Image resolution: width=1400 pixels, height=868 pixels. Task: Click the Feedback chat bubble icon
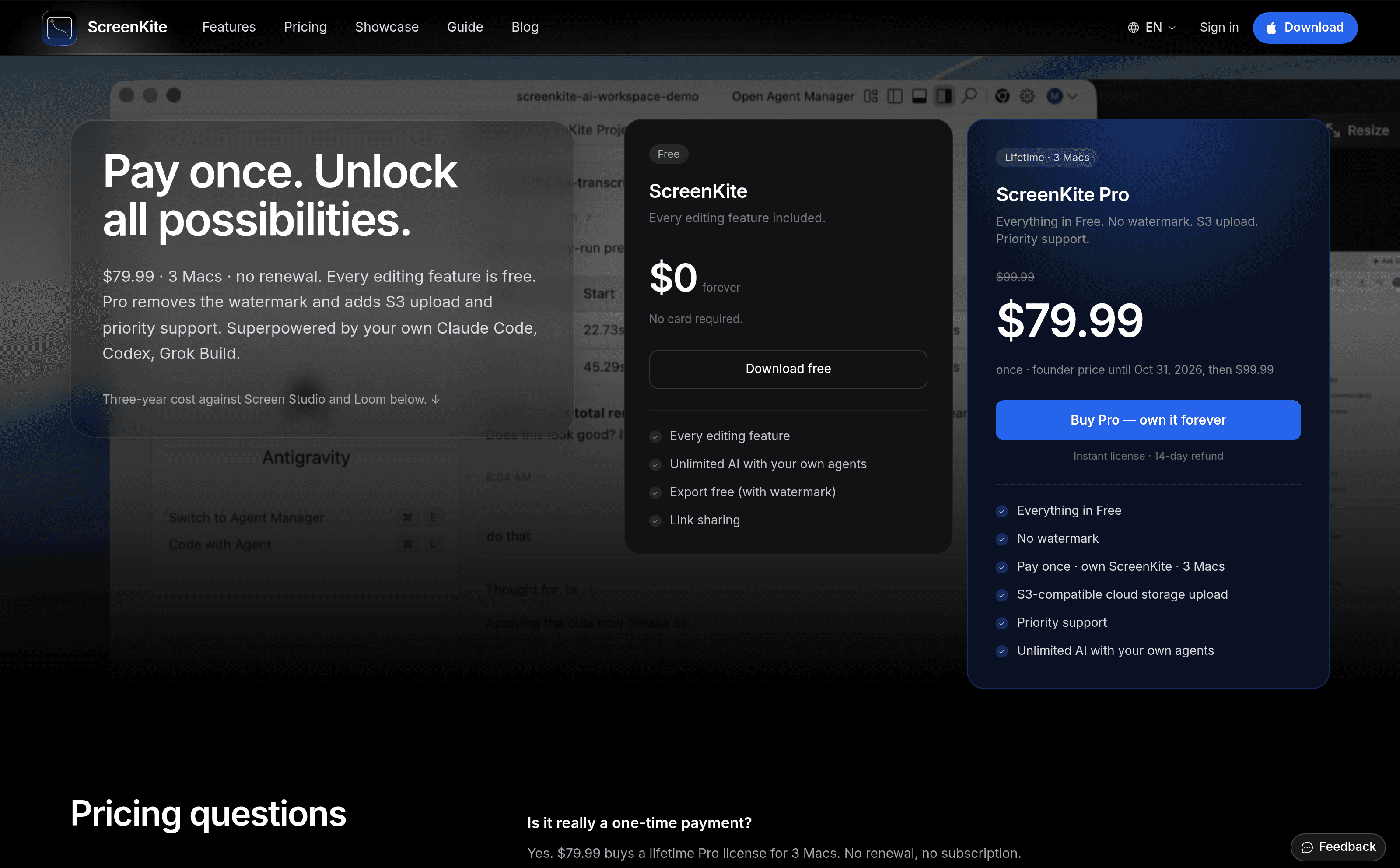[x=1307, y=847]
